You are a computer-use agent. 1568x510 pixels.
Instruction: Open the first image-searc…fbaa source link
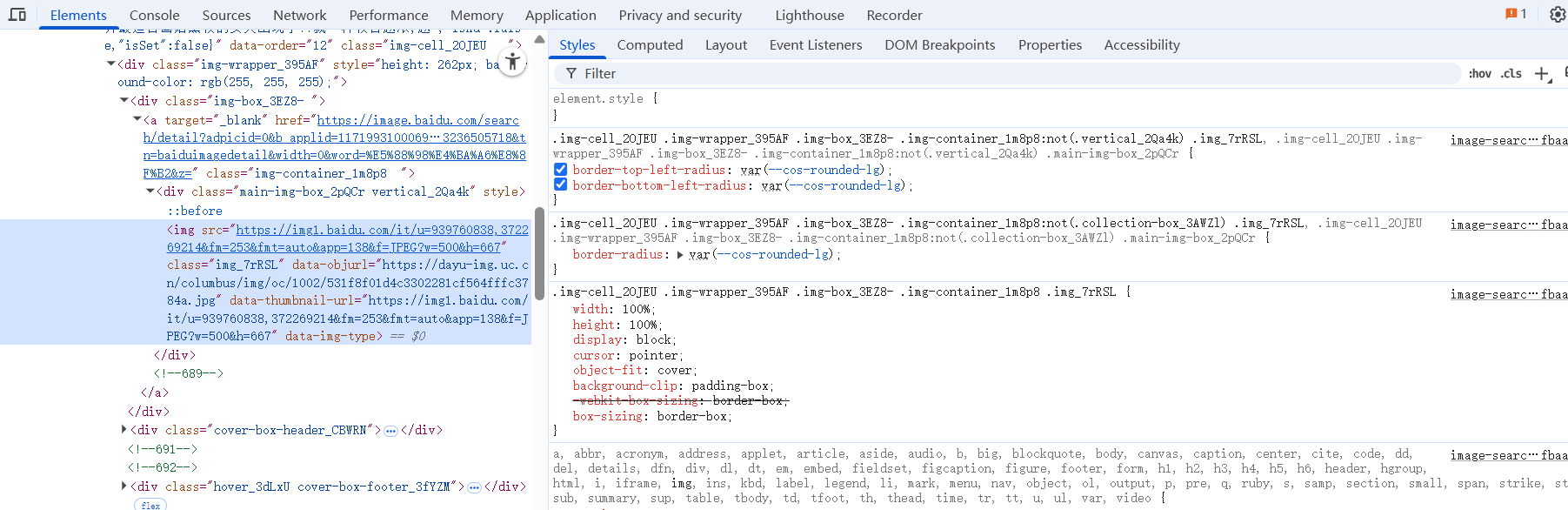(x=1509, y=140)
